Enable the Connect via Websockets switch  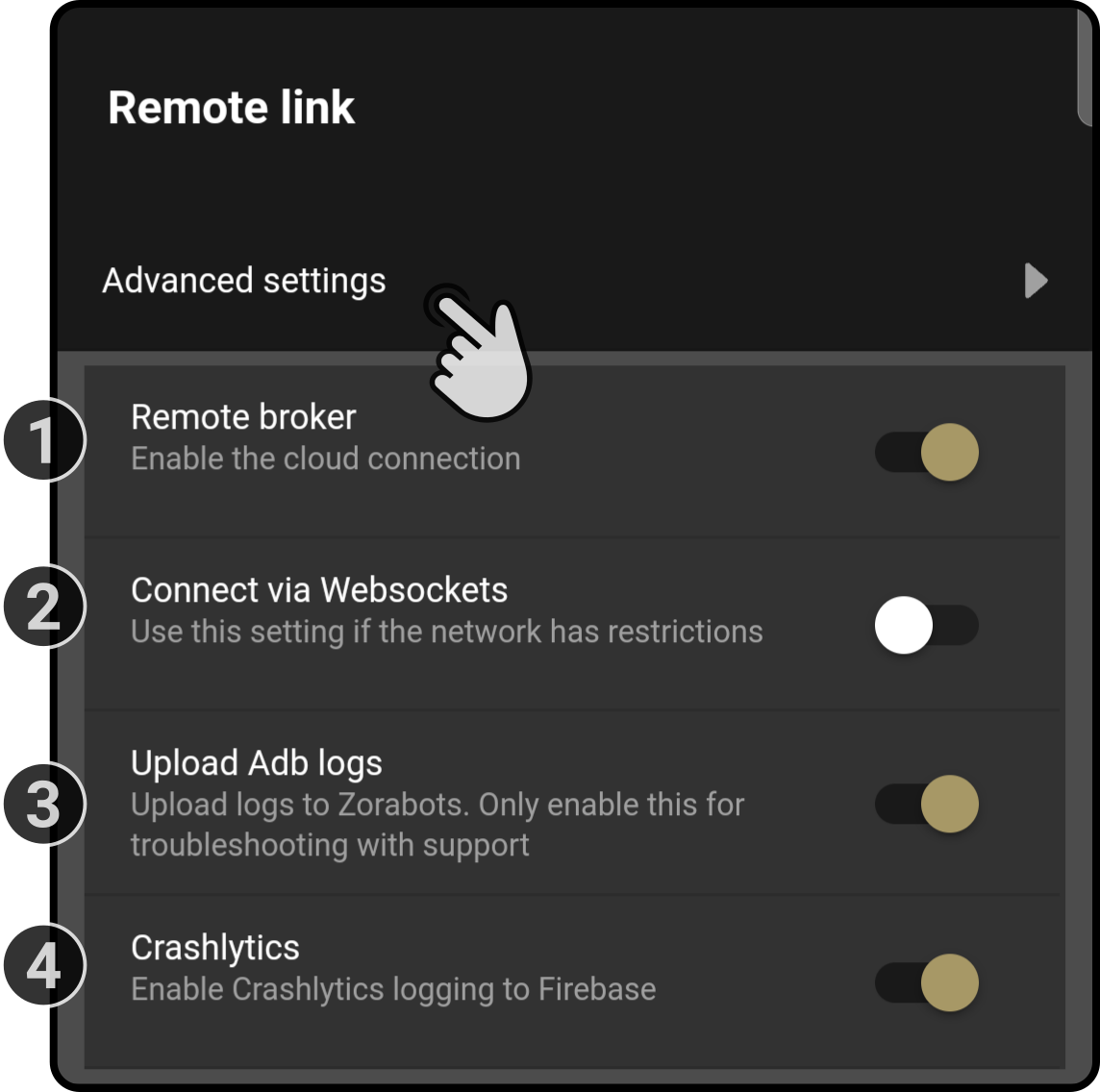pos(927,625)
